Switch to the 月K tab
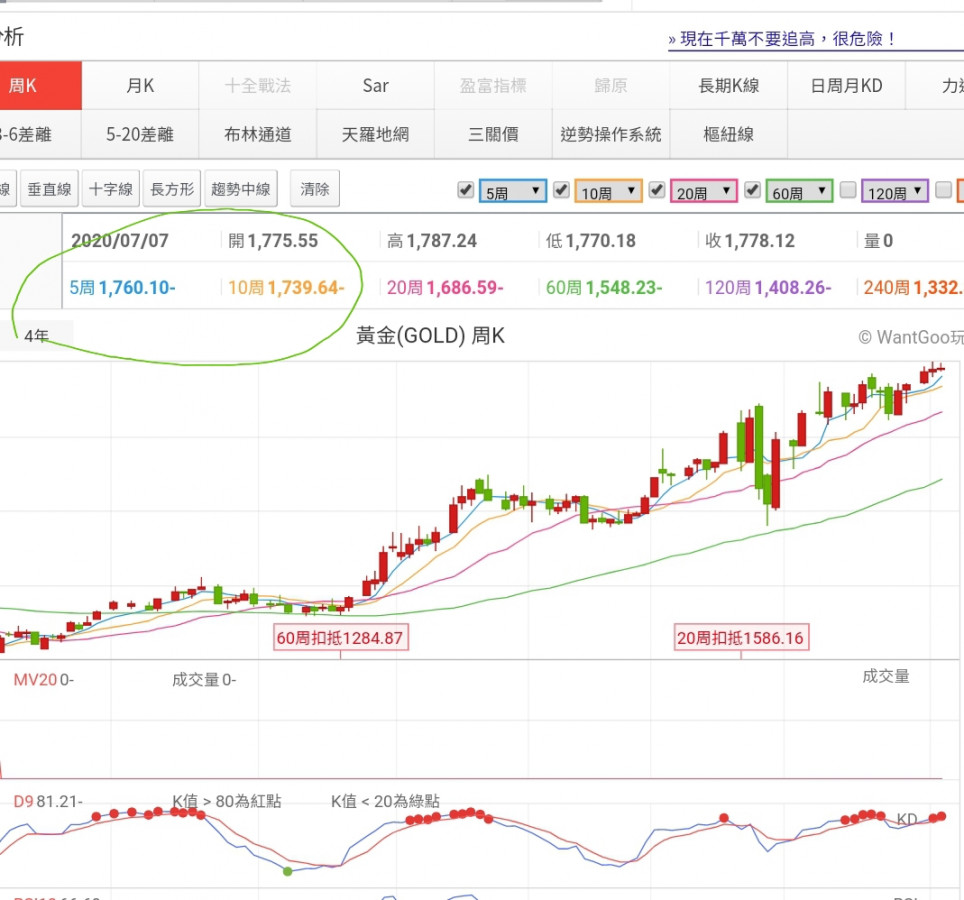Screen dimensions: 964x900 click(140, 86)
